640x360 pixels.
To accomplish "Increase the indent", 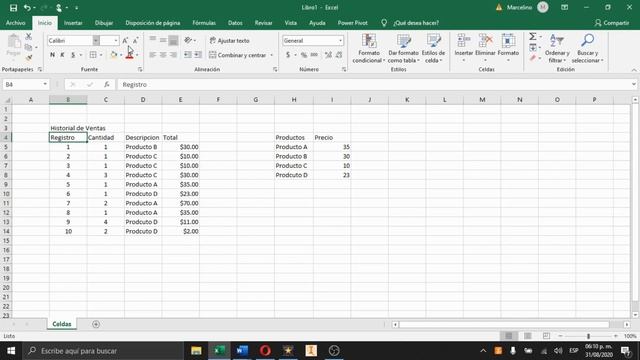I will [198, 55].
